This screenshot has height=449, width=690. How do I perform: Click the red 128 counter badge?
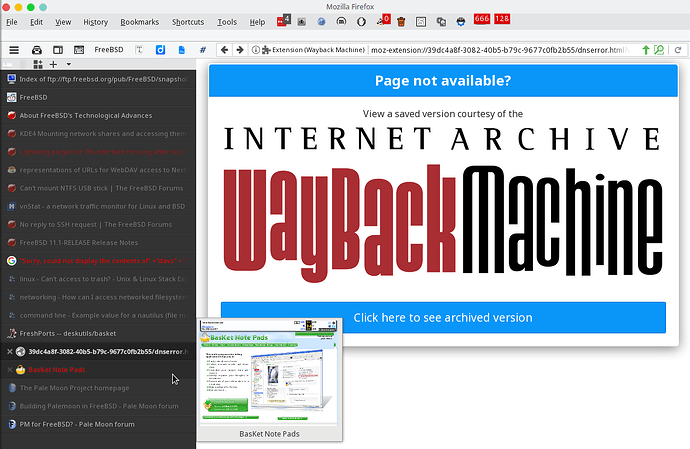pos(502,18)
